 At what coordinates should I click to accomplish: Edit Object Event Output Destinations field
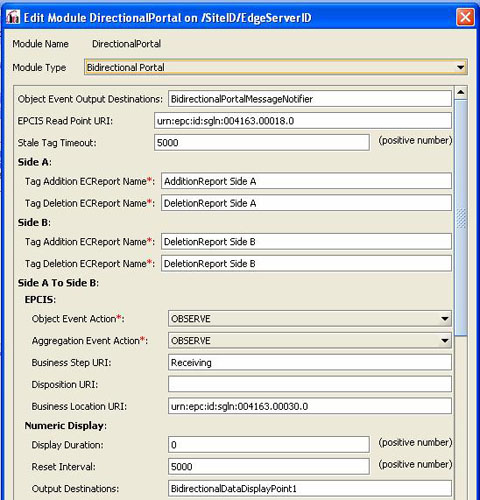[x=310, y=99]
